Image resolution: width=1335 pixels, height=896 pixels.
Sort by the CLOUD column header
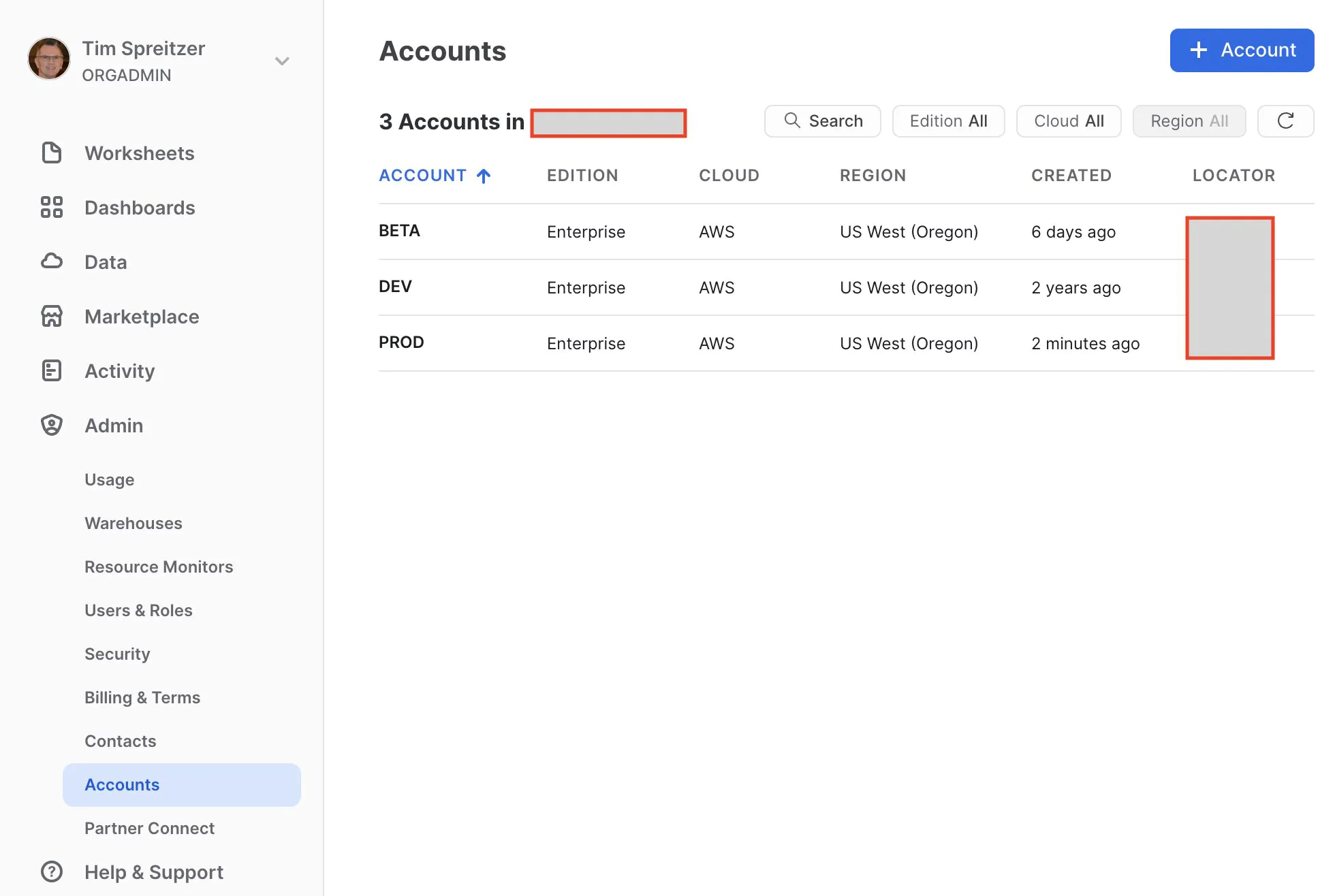pos(729,176)
